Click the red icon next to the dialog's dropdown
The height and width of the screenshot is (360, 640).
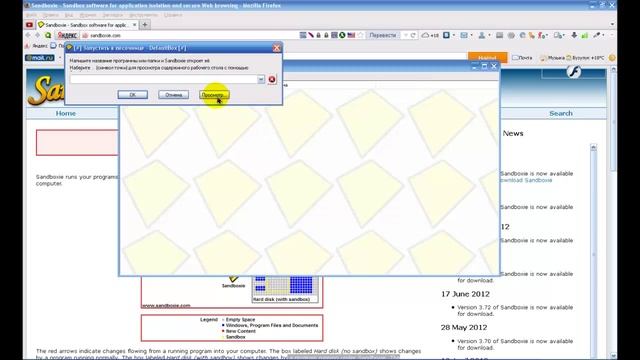pyautogui.click(x=272, y=79)
